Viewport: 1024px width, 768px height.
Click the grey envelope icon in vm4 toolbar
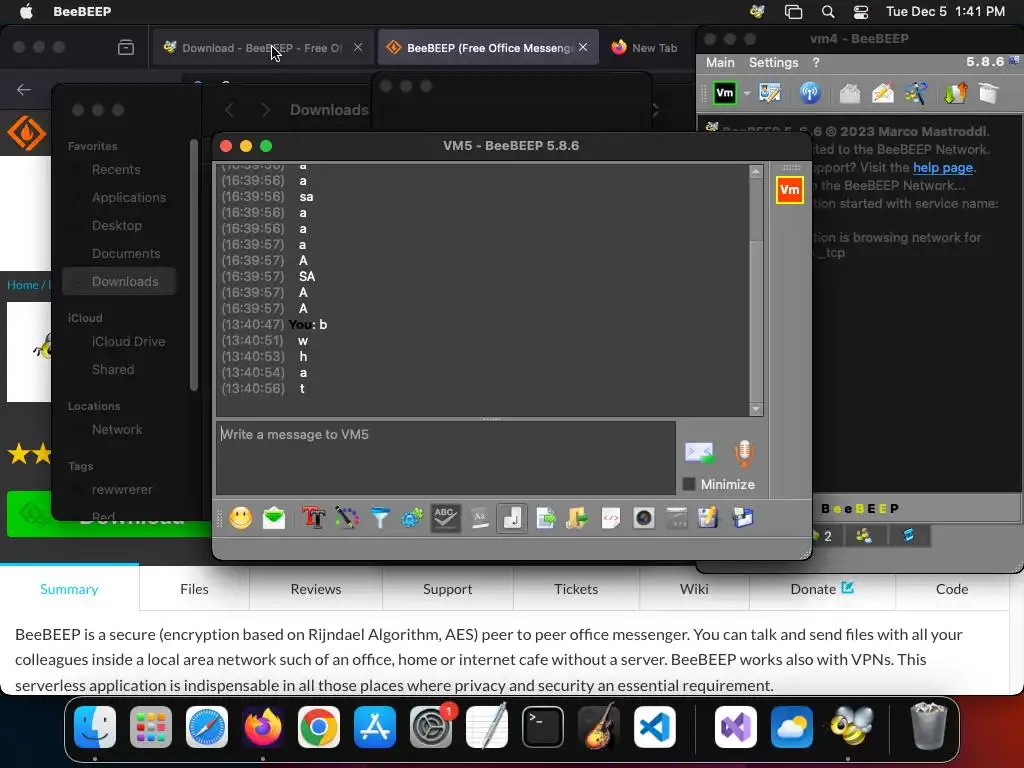coord(850,93)
